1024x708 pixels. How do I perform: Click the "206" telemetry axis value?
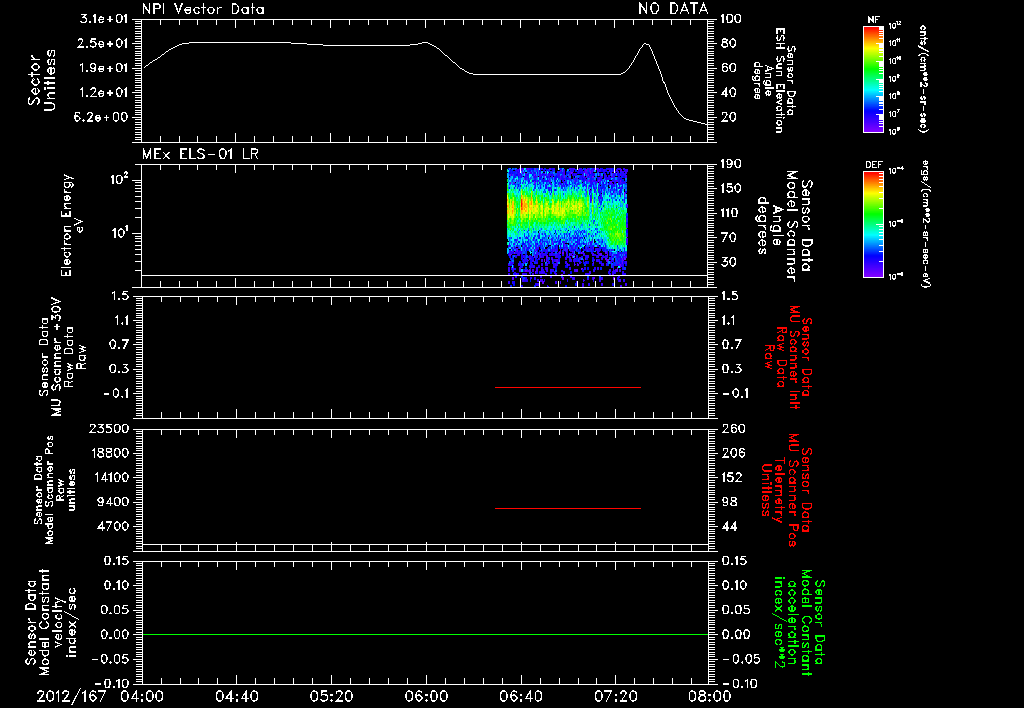733,453
